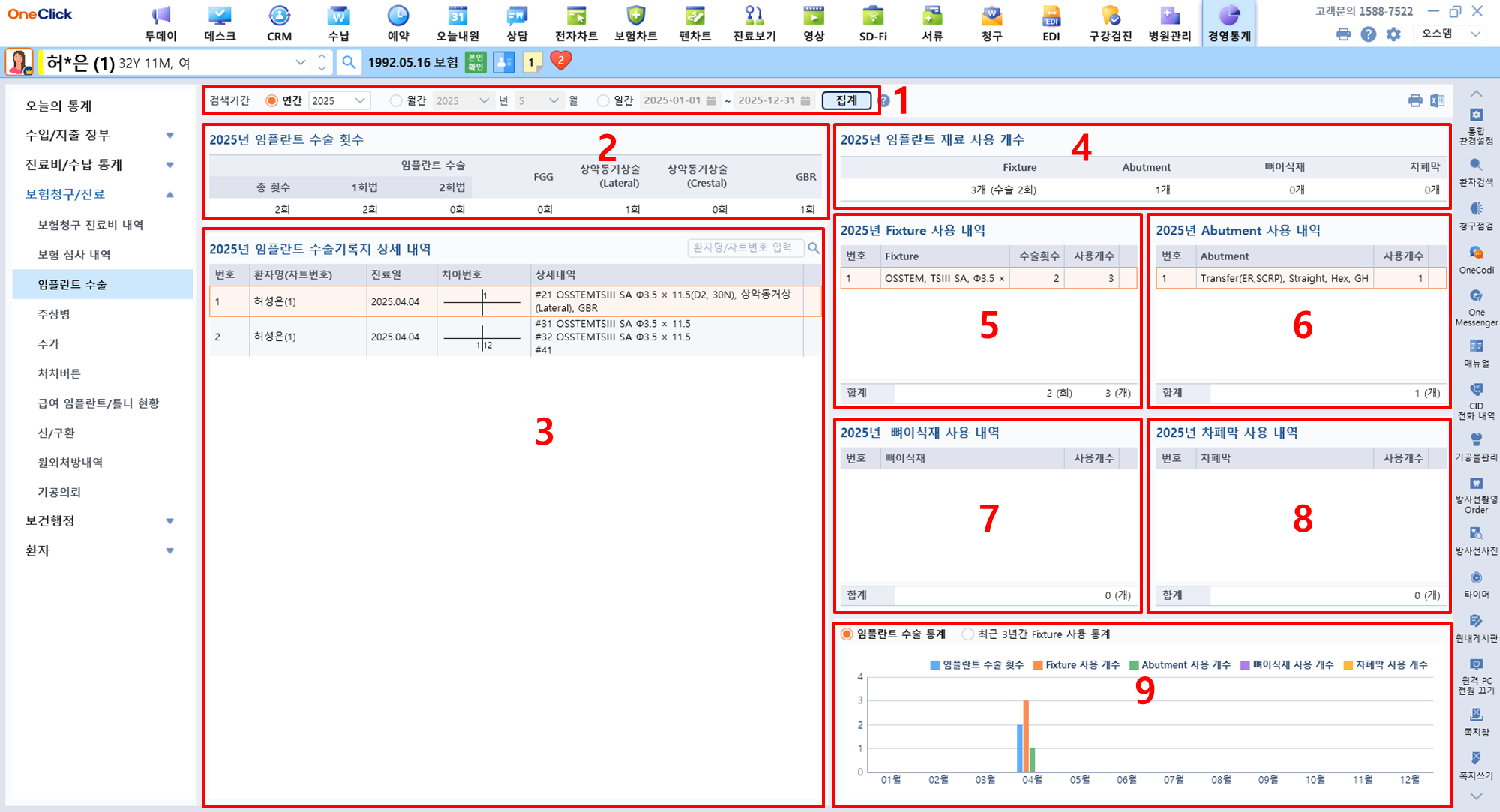Click the red heart badge icon
Screen dimensions: 1500x812
click(x=560, y=61)
